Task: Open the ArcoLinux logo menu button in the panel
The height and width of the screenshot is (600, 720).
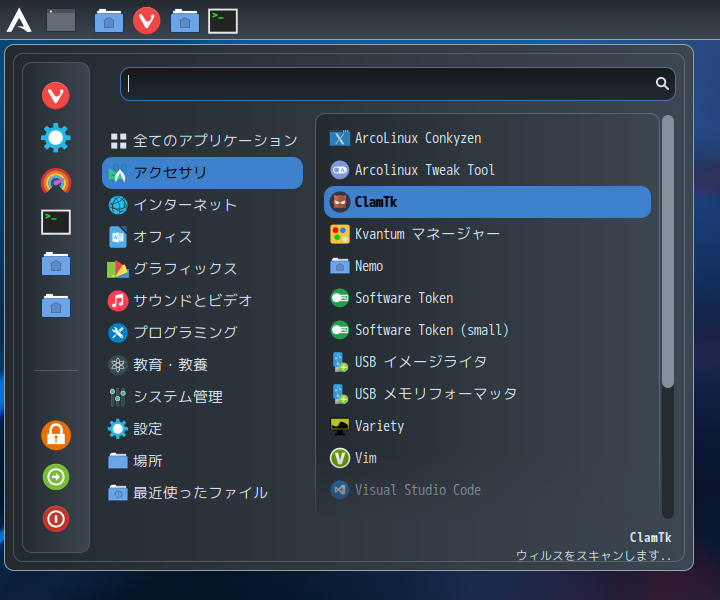Action: click(x=19, y=21)
